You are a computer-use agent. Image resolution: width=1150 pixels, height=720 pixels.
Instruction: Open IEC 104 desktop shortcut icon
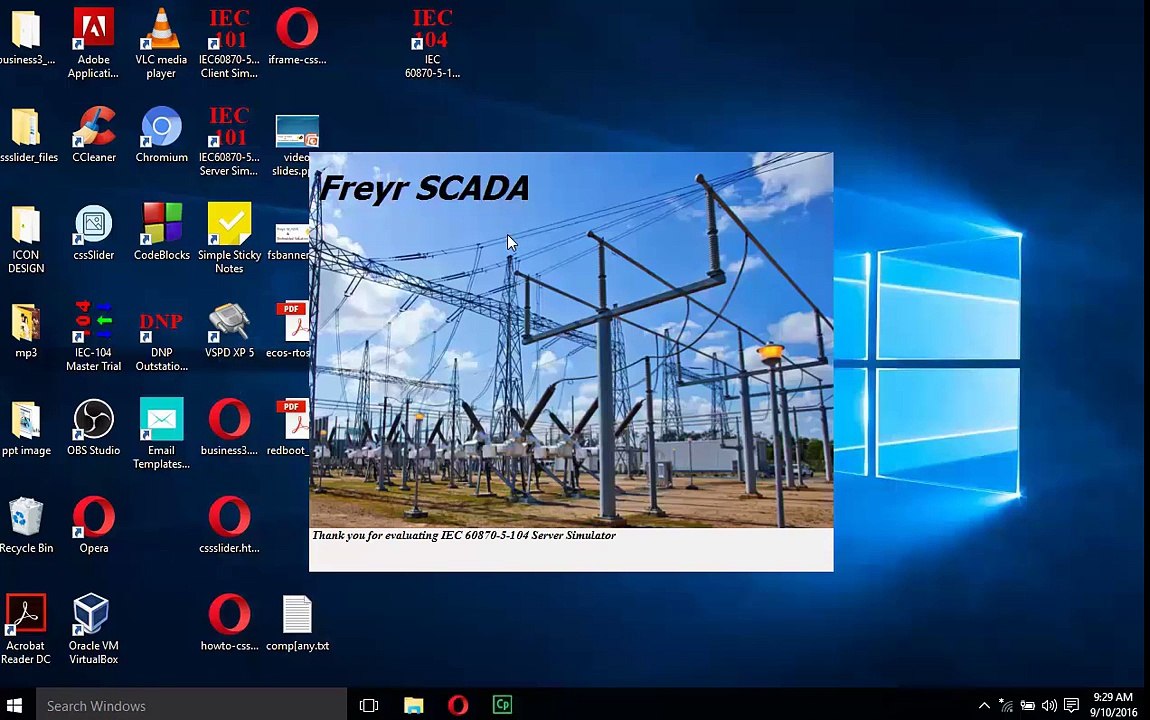[x=432, y=43]
